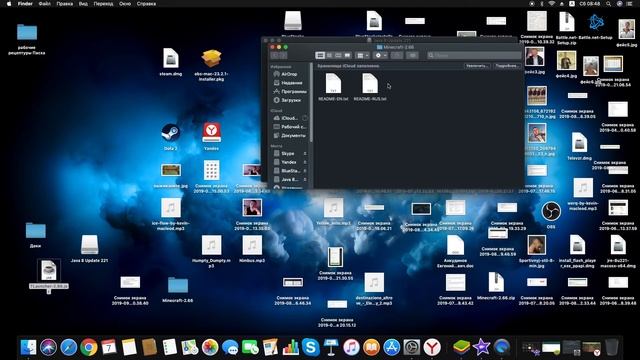Select Televzr.dmg on desktop
Image resolution: width=640 pixels, height=360 pixels.
pyautogui.click(x=579, y=146)
